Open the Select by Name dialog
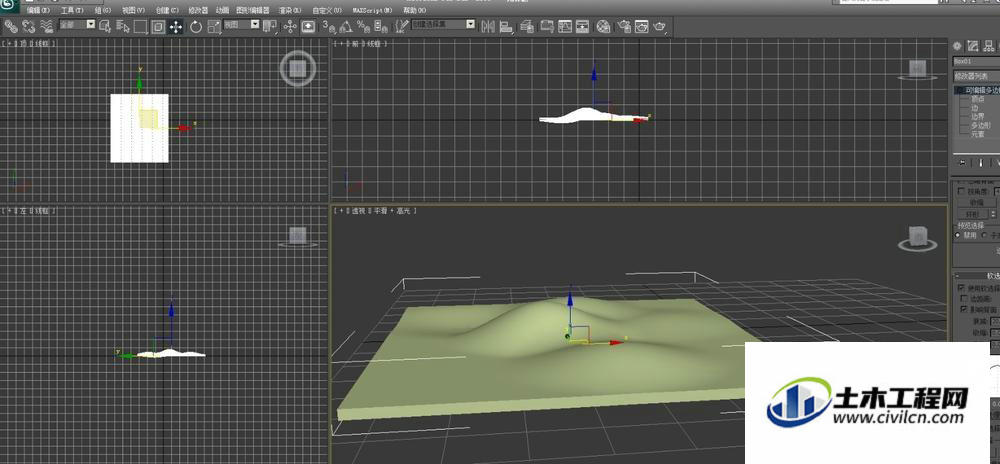Image resolution: width=1000 pixels, height=464 pixels. pyautogui.click(x=122, y=26)
